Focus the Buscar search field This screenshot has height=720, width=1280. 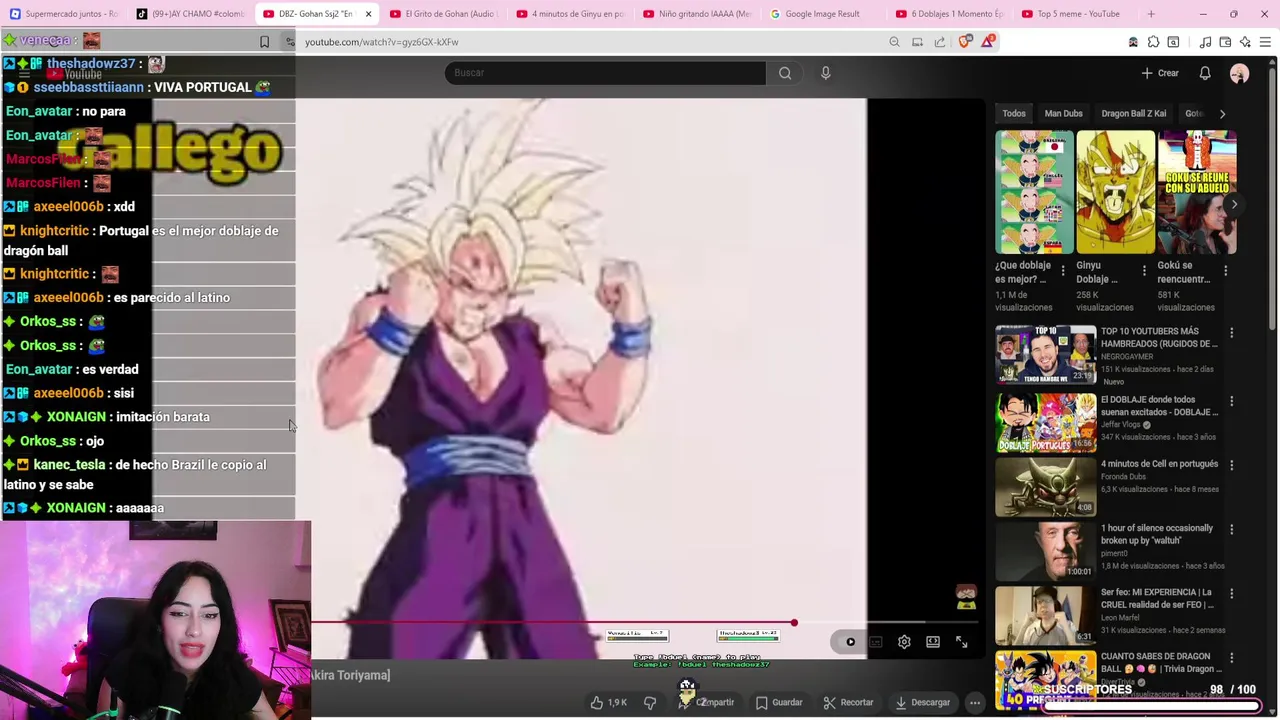point(606,73)
